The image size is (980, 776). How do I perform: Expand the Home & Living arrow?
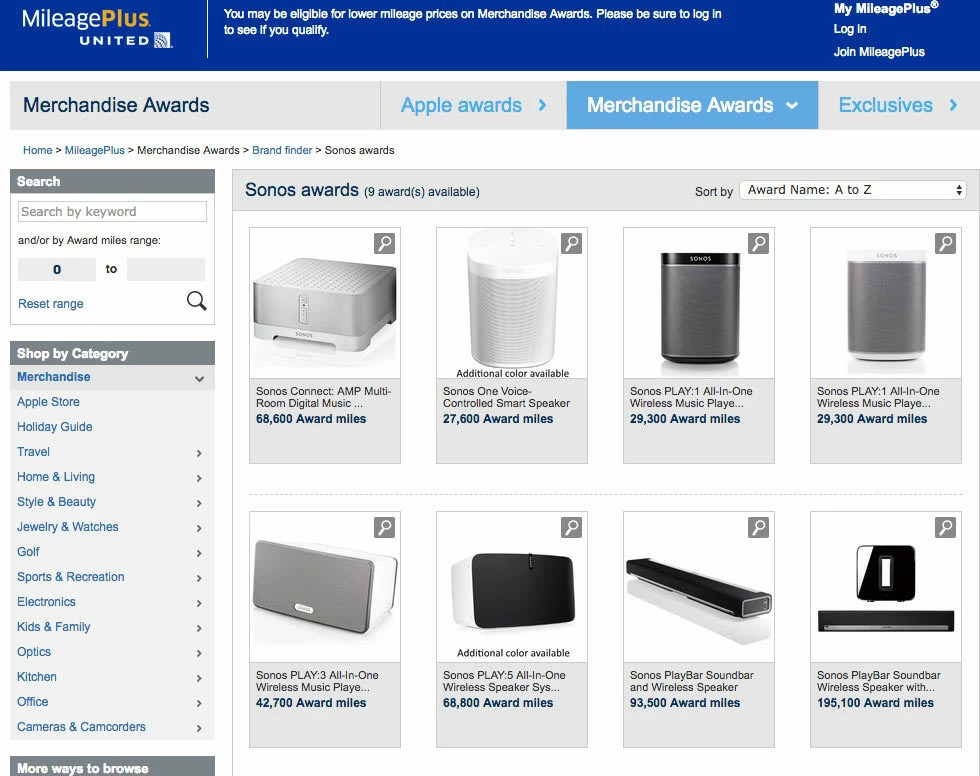click(x=199, y=478)
